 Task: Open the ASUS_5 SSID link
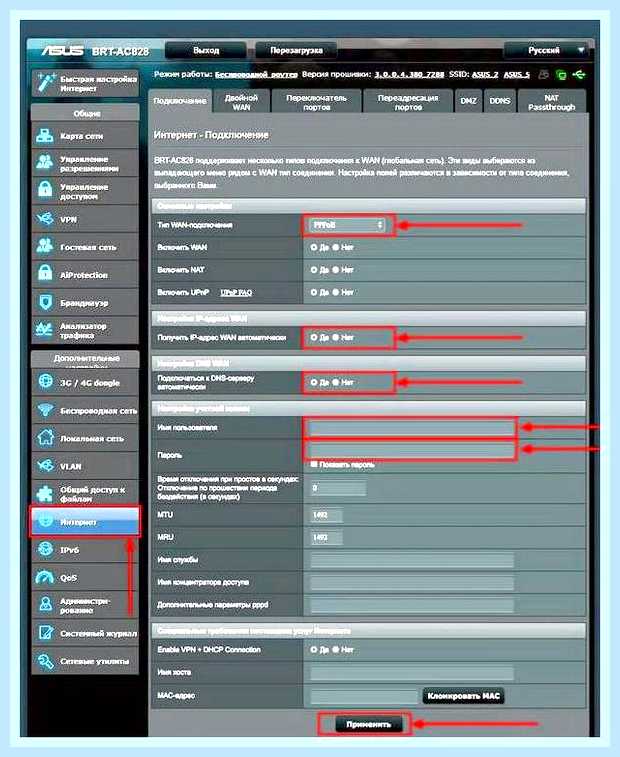click(x=517, y=74)
